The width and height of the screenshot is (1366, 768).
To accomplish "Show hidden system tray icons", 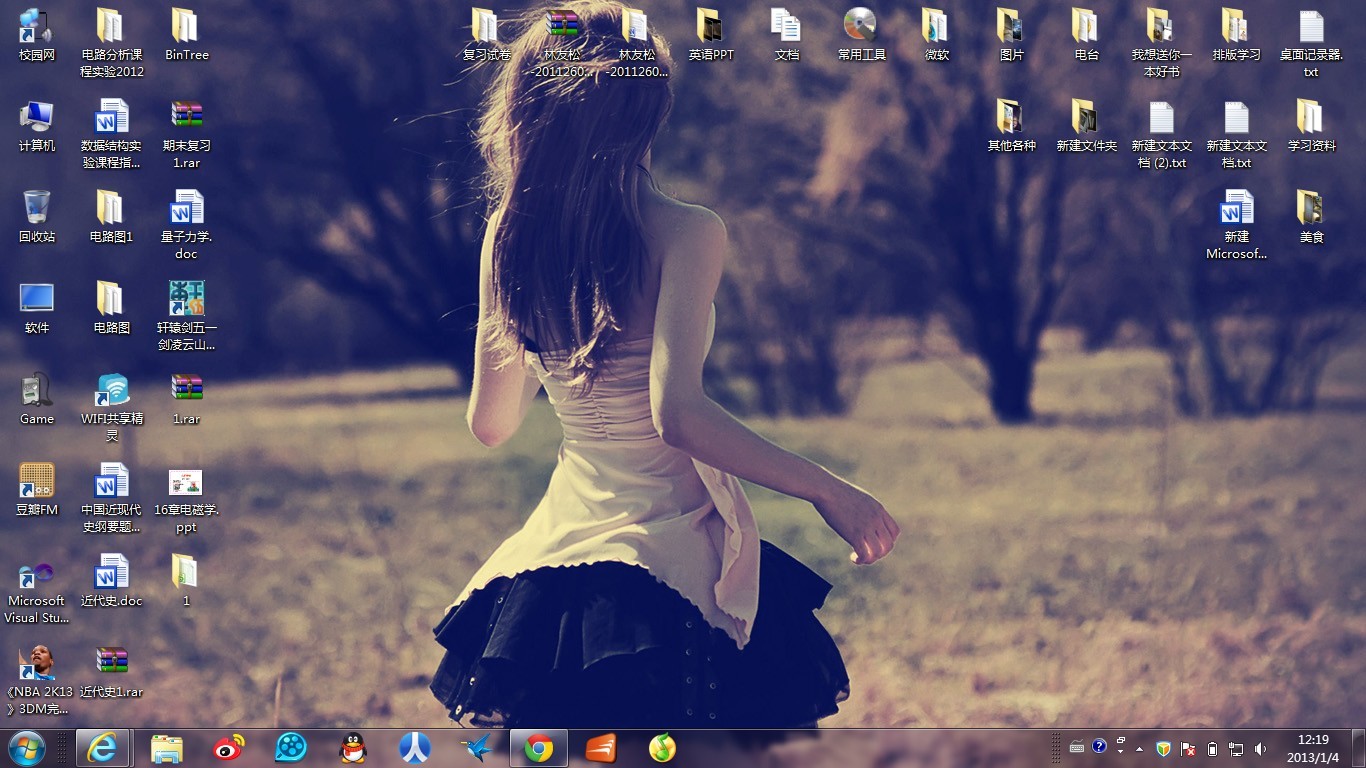I will (1139, 748).
